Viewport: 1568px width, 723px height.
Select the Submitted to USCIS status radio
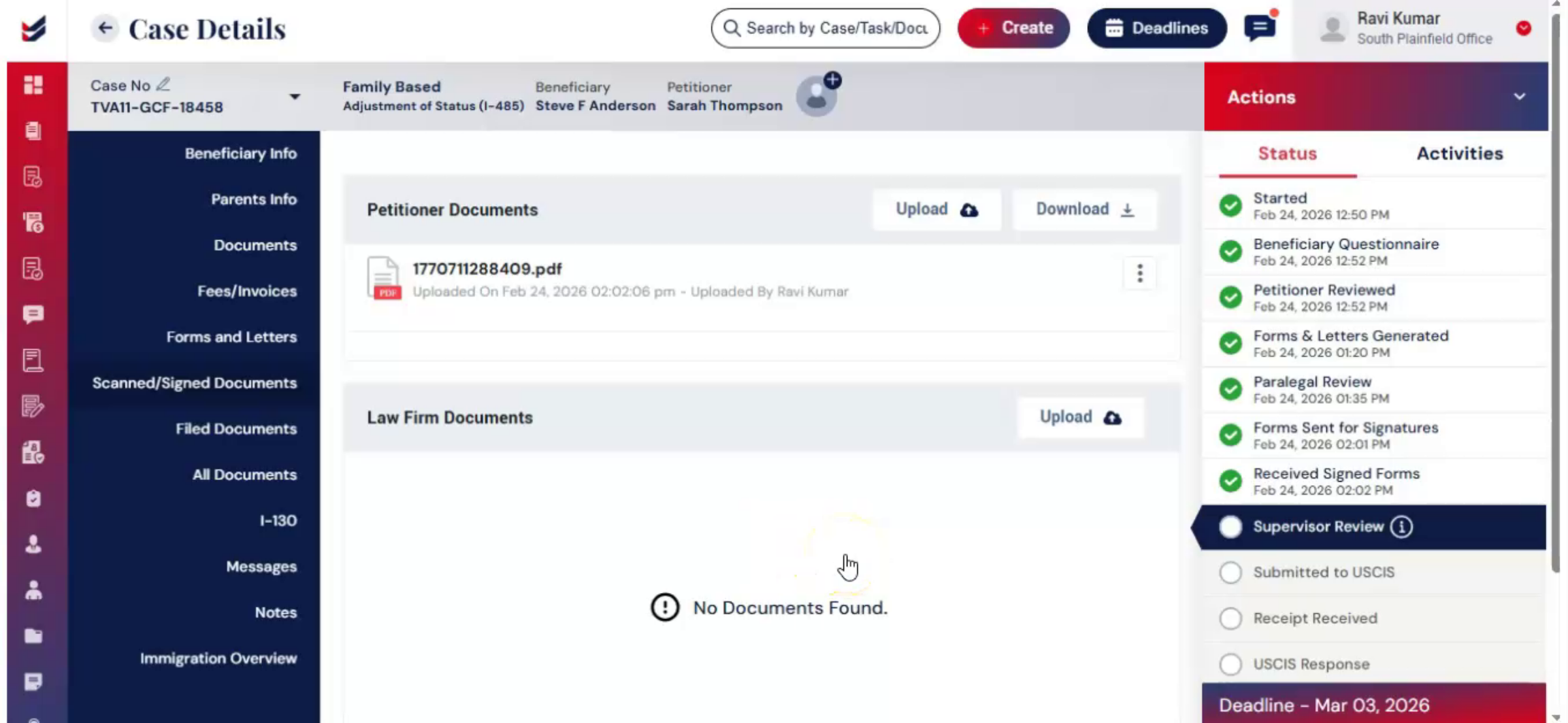coord(1230,573)
